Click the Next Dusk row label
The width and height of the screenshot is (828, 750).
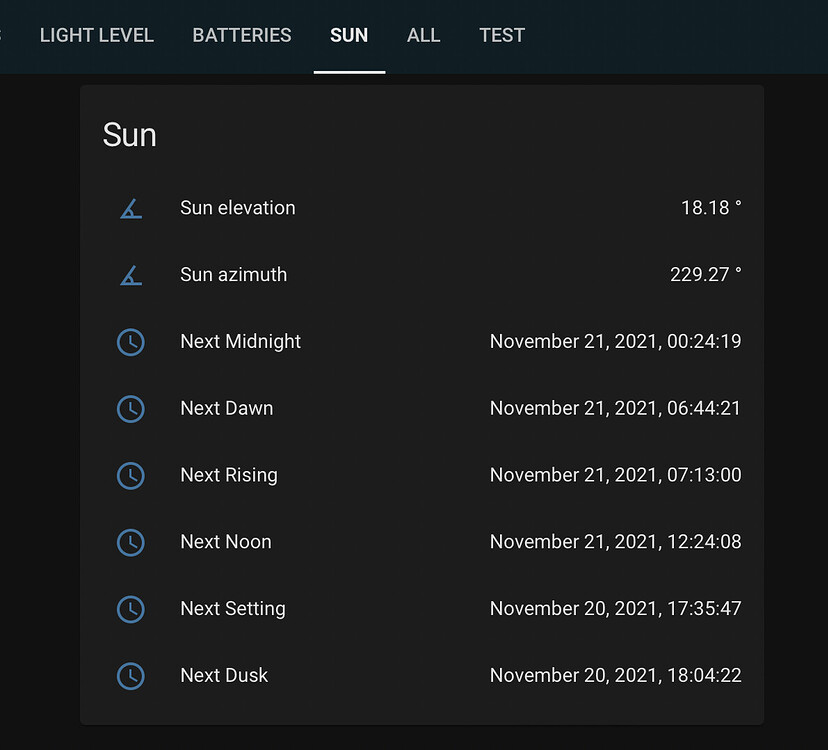(x=224, y=676)
